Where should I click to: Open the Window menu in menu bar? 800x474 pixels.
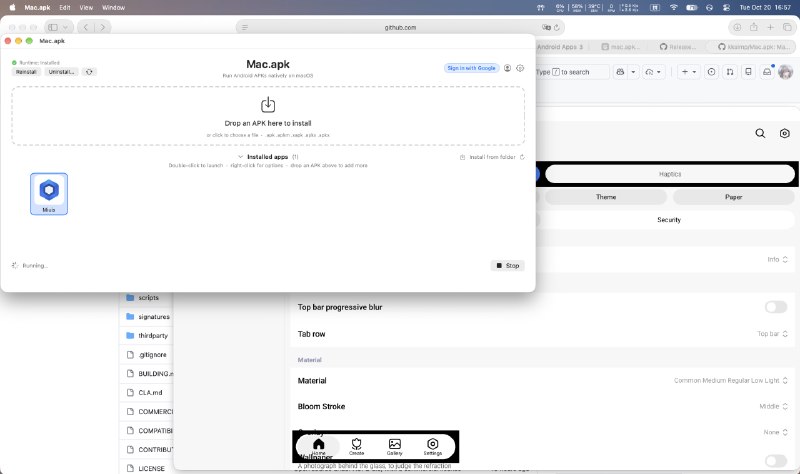113,8
